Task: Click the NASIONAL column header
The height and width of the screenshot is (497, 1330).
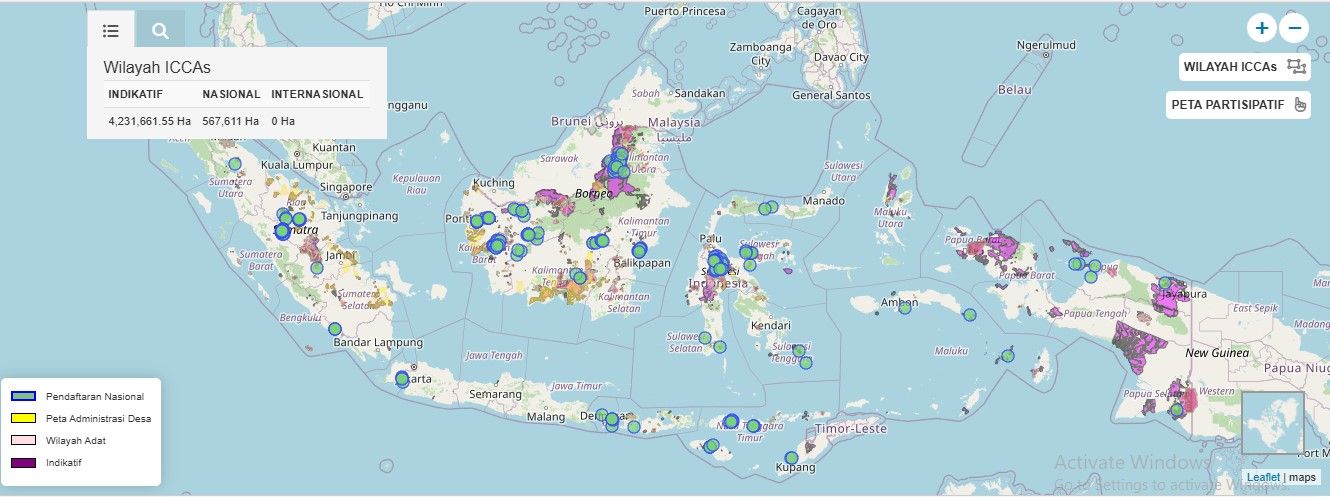Action: tap(231, 94)
